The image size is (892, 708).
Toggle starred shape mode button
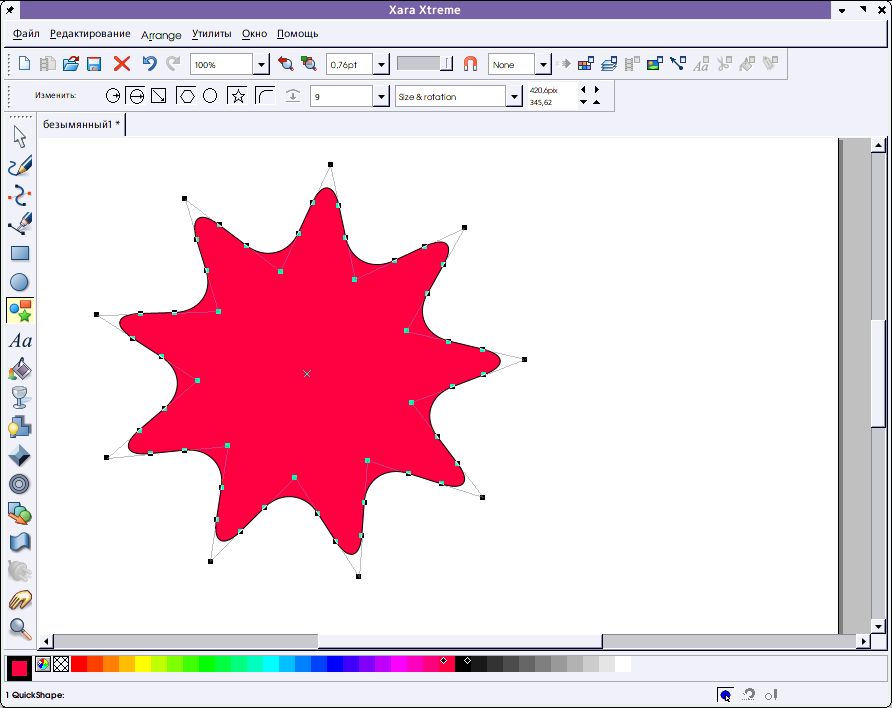click(237, 96)
